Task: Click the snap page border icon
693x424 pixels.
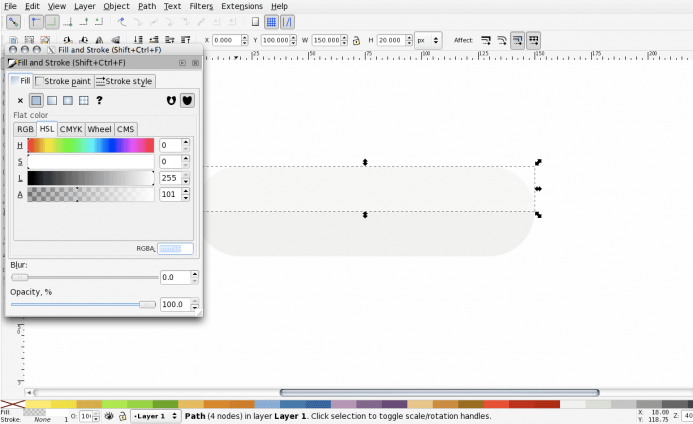Action: tap(255, 22)
